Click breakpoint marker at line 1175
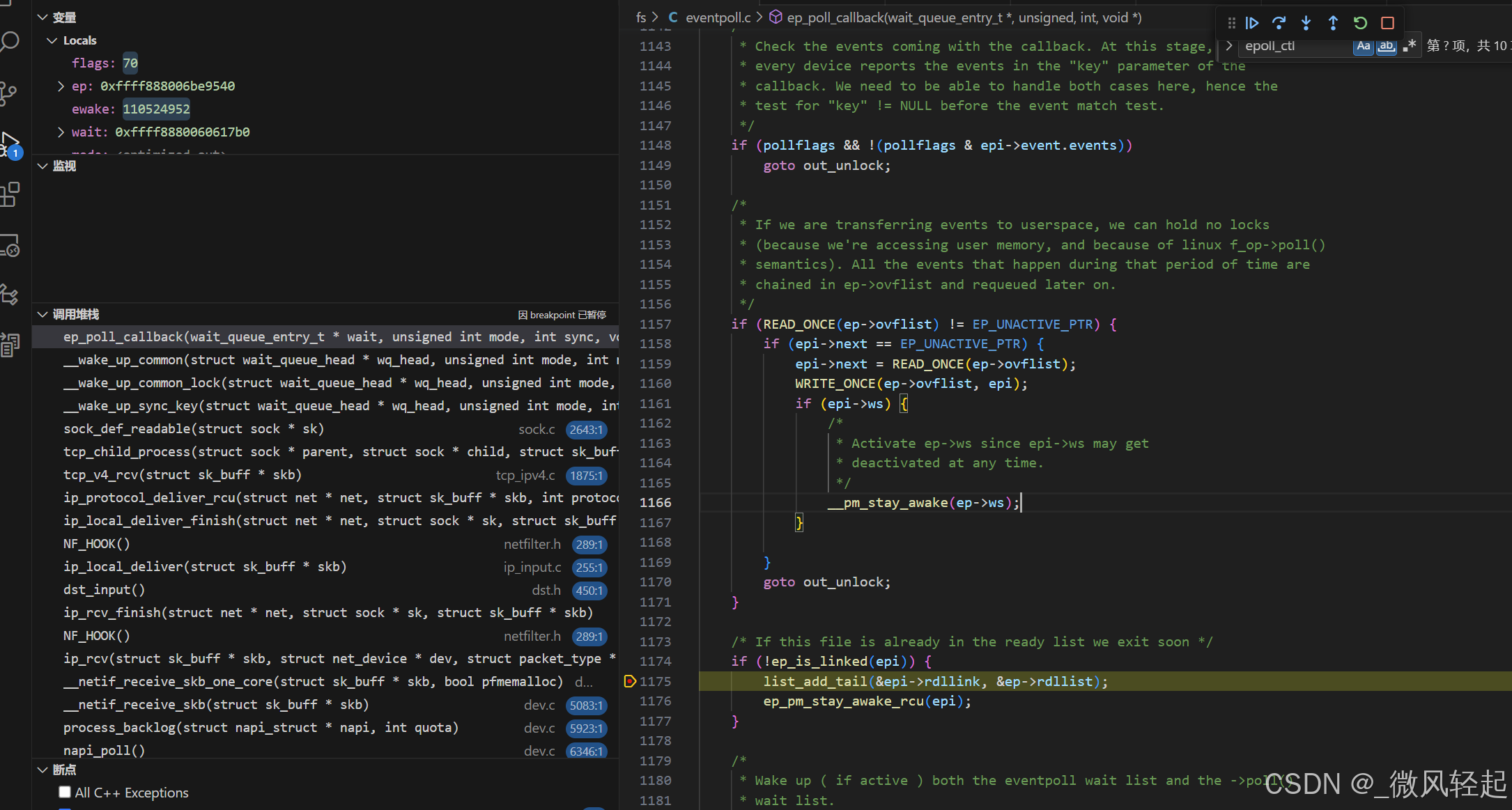Image resolution: width=1512 pixels, height=810 pixels. pyautogui.click(x=630, y=681)
